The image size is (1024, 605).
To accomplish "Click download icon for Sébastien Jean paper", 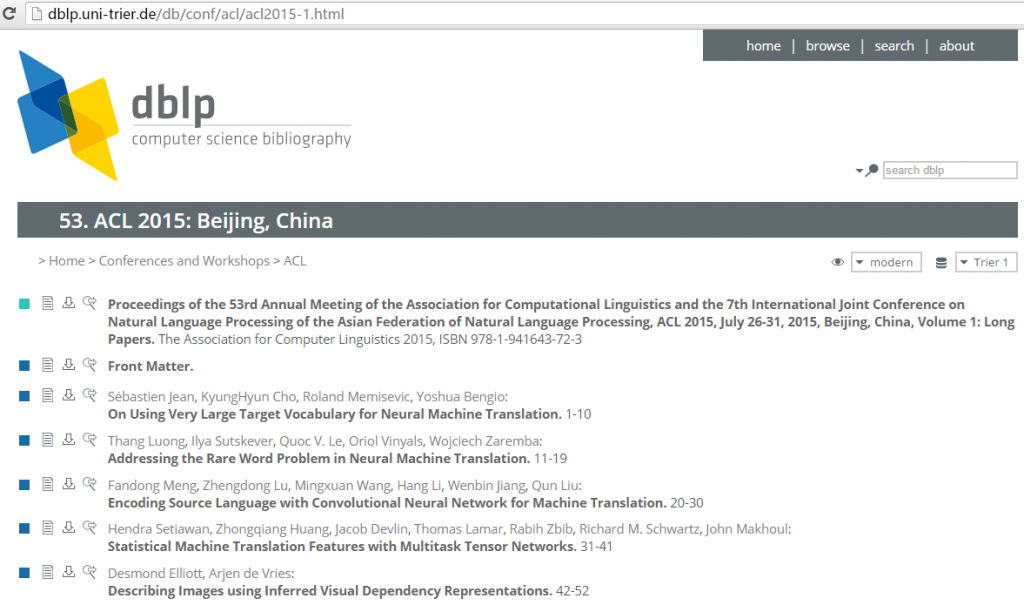I will 68,395.
